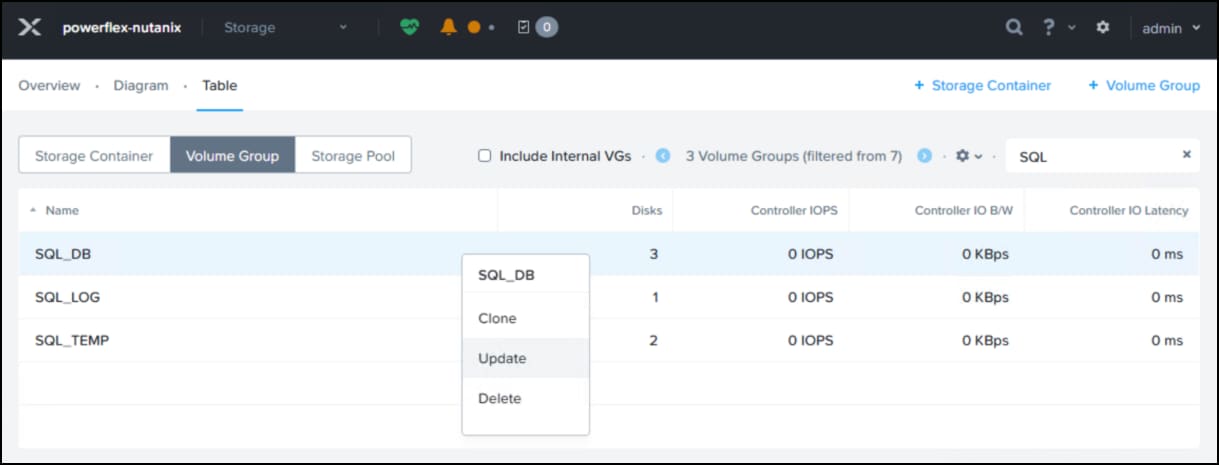Click the SQL_DB context menu title

pos(506,275)
